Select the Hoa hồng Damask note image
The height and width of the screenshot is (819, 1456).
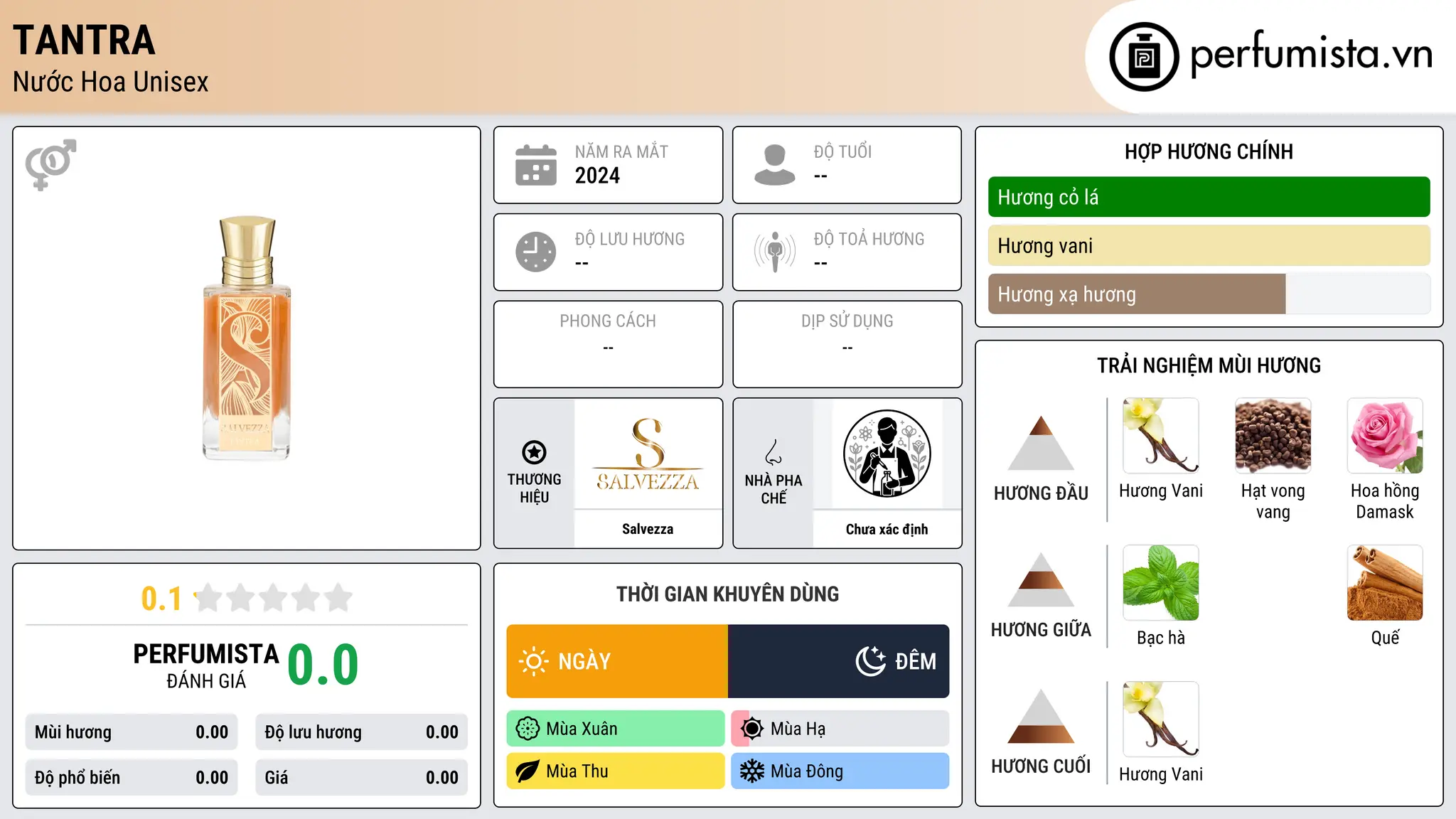point(1385,436)
